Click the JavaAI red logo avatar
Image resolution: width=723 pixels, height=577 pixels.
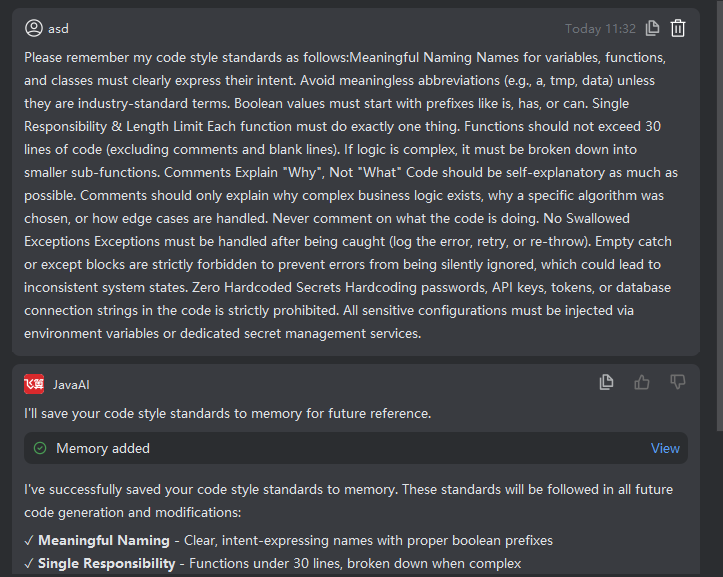34,384
